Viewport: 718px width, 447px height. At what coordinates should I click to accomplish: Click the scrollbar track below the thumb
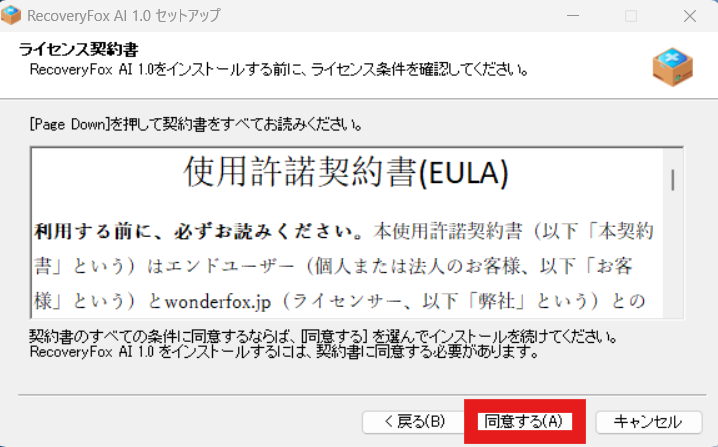click(x=673, y=254)
